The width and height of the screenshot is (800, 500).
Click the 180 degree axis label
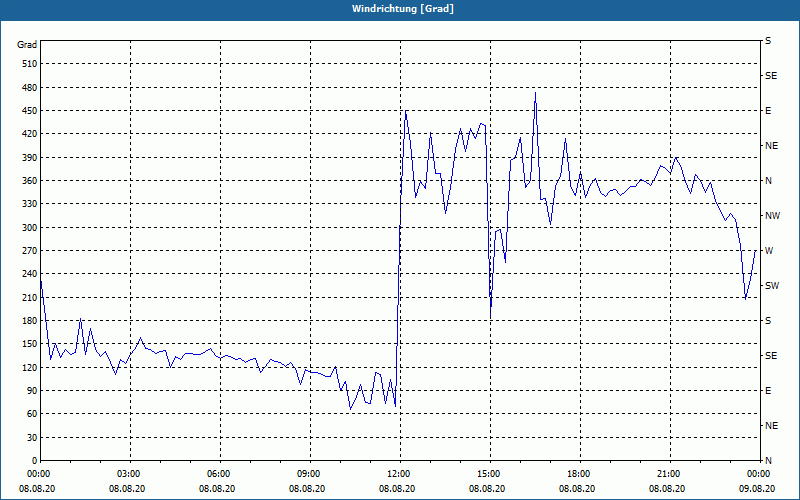(30, 321)
